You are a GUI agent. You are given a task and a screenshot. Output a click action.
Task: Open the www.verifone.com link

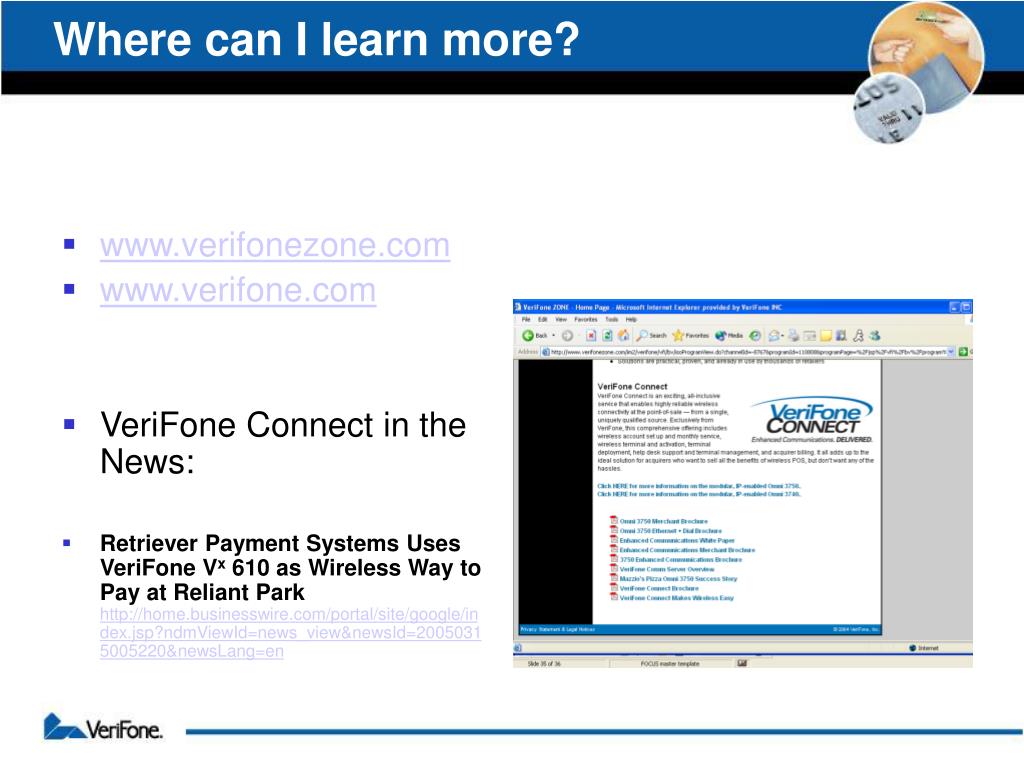pos(238,291)
